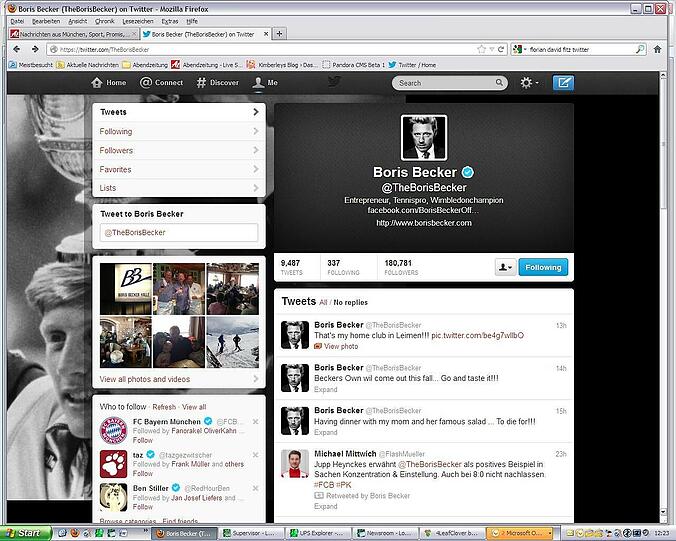Viewport: 676px width, 541px height.
Task: Compose a new tweet
Action: tap(563, 82)
